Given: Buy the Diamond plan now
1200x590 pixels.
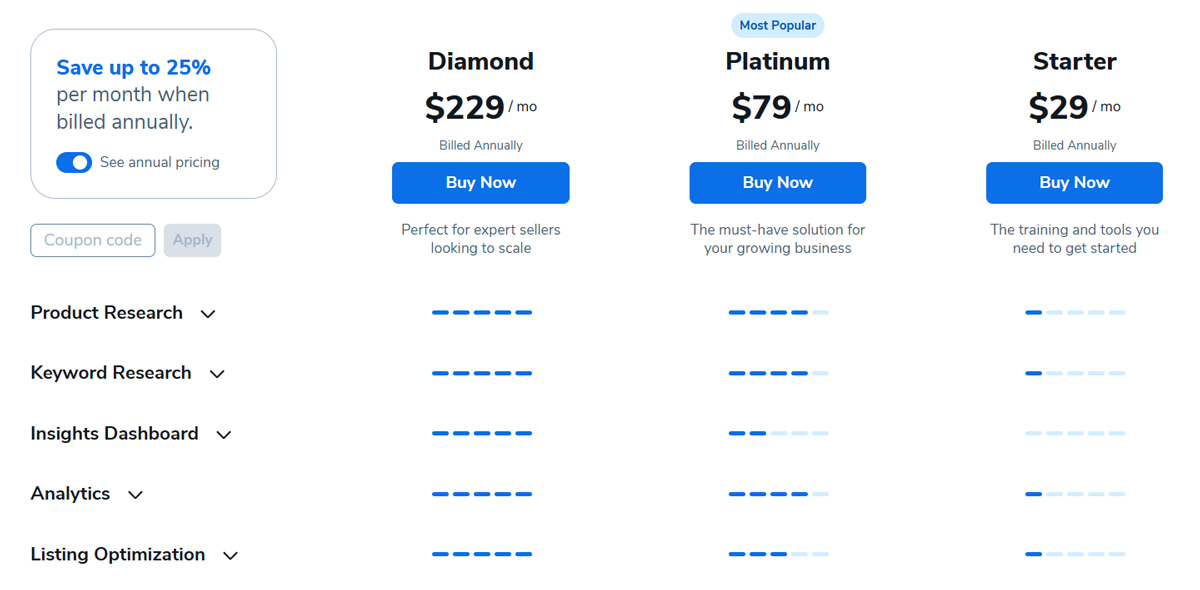Looking at the screenshot, I should click(481, 183).
